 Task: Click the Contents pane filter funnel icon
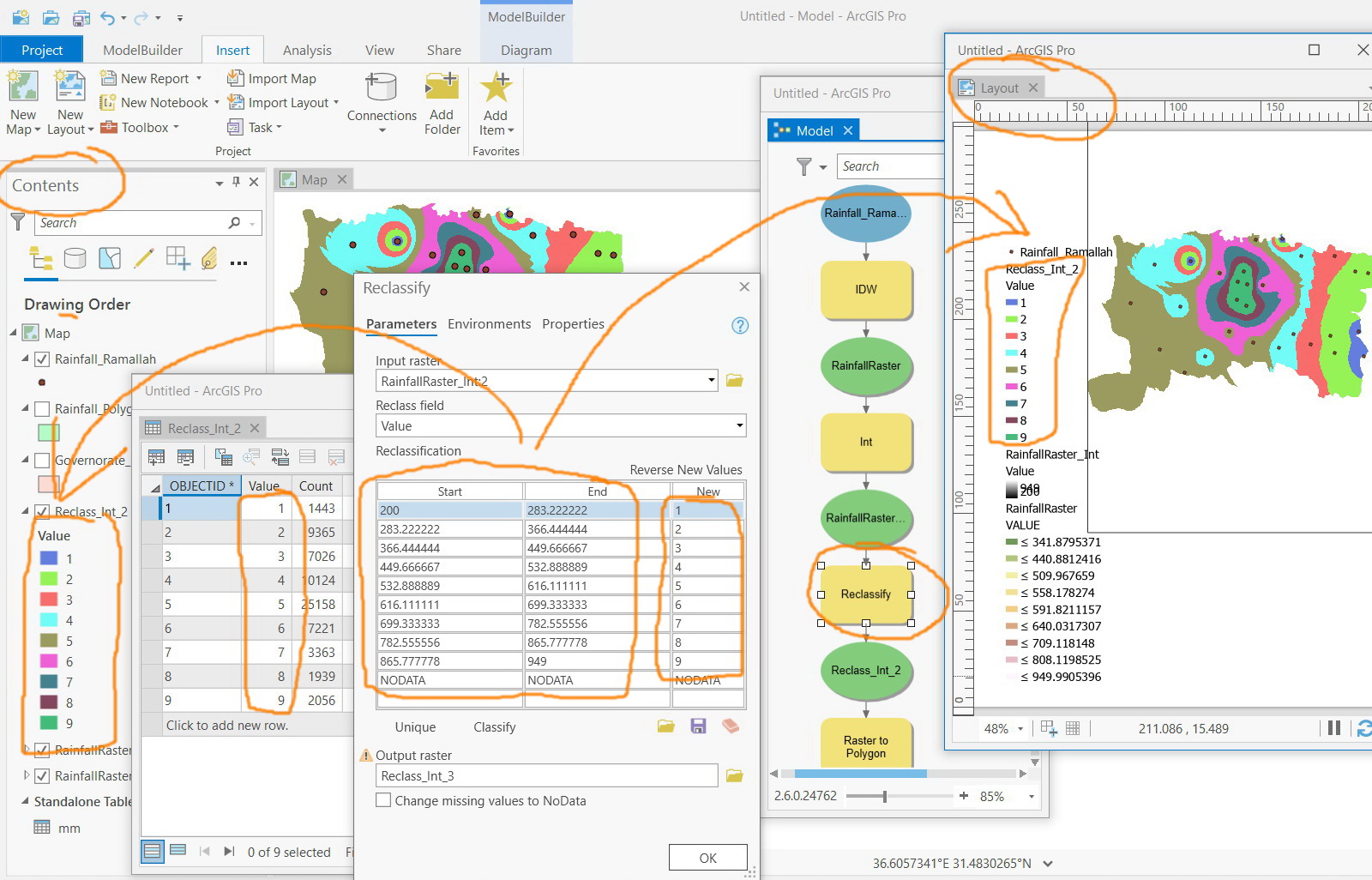tap(17, 222)
